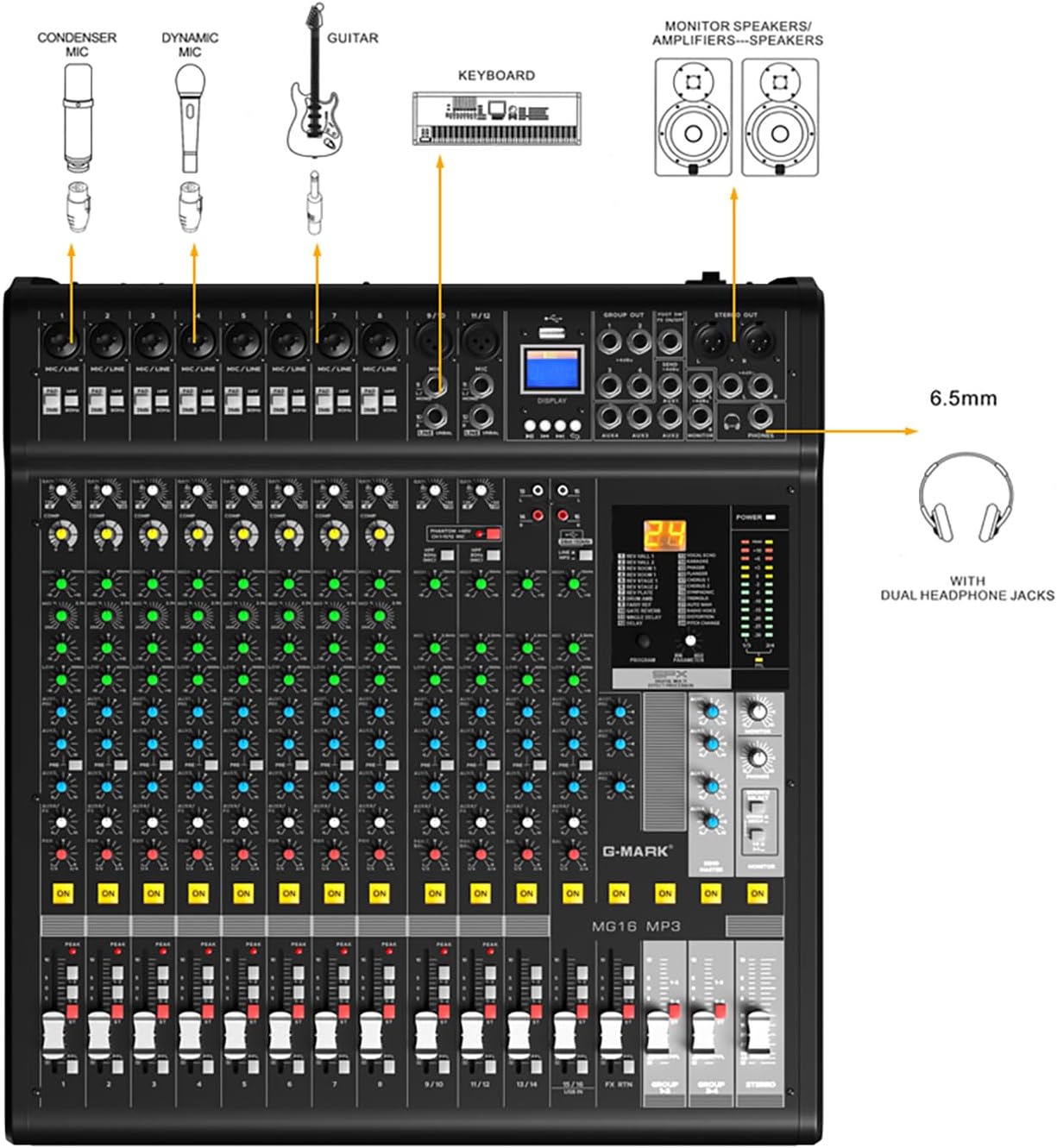Click the USB port icon above the DISPLAY

pos(552,319)
